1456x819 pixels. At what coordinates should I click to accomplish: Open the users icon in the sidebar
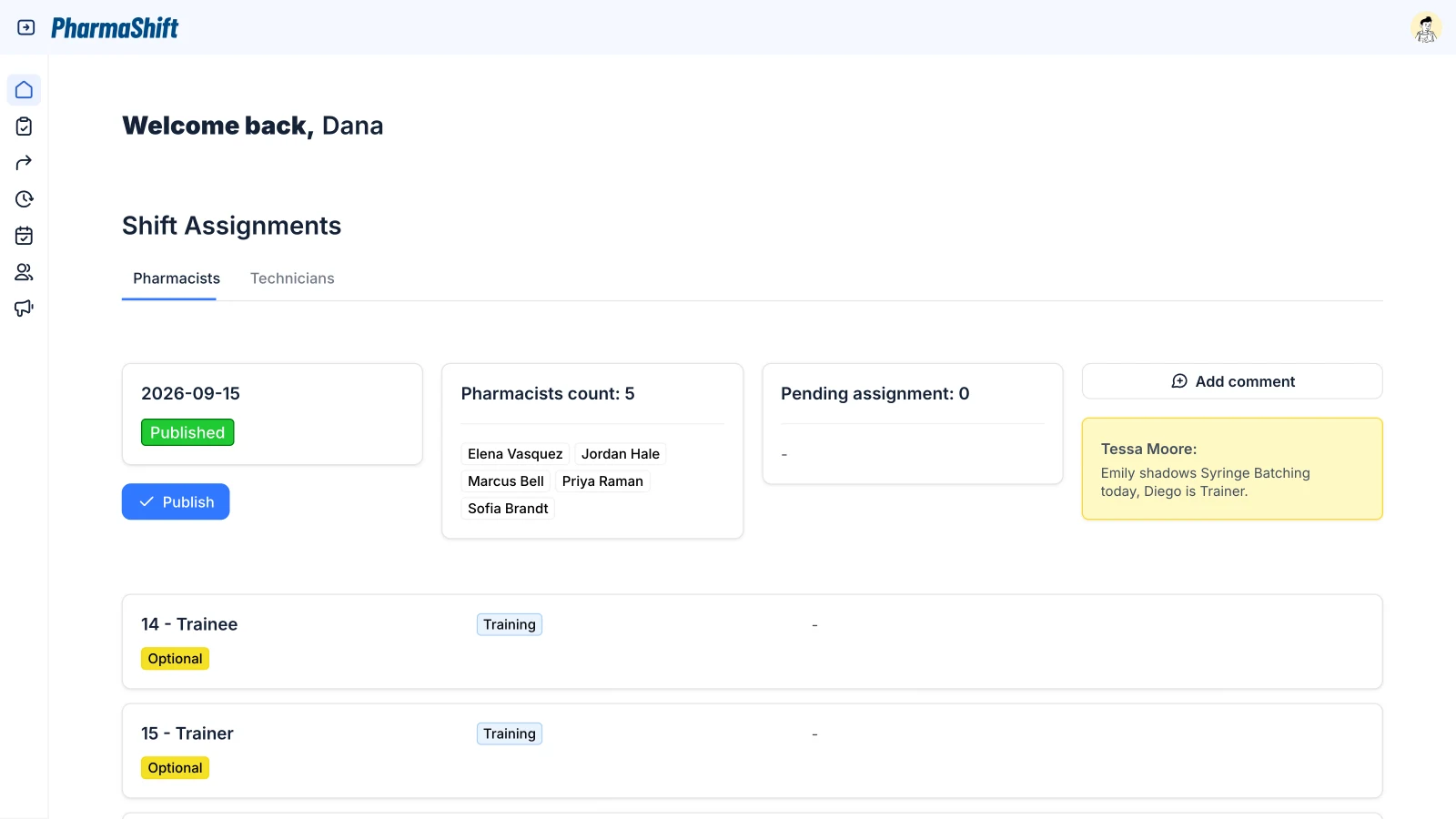tap(25, 272)
